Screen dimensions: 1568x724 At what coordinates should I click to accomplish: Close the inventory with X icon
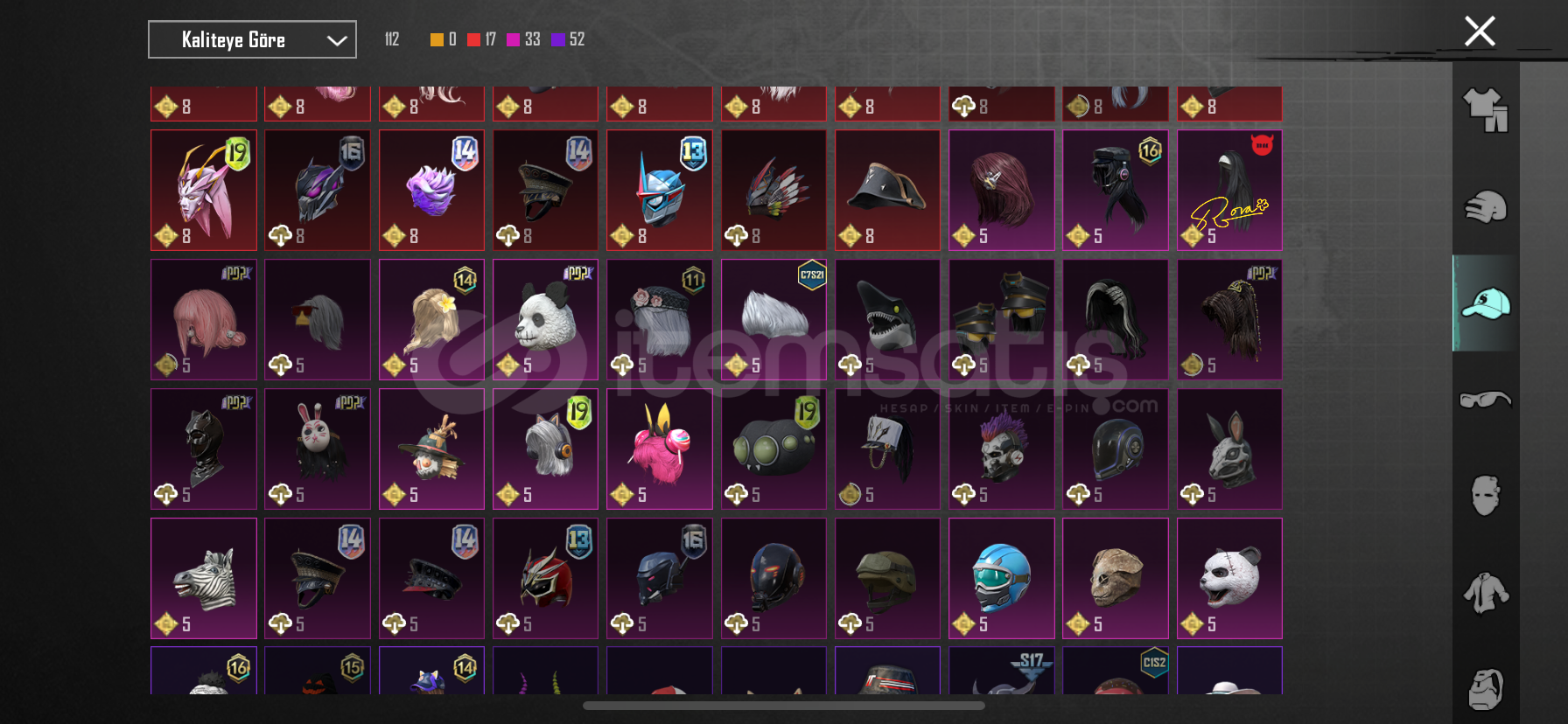[x=1480, y=31]
